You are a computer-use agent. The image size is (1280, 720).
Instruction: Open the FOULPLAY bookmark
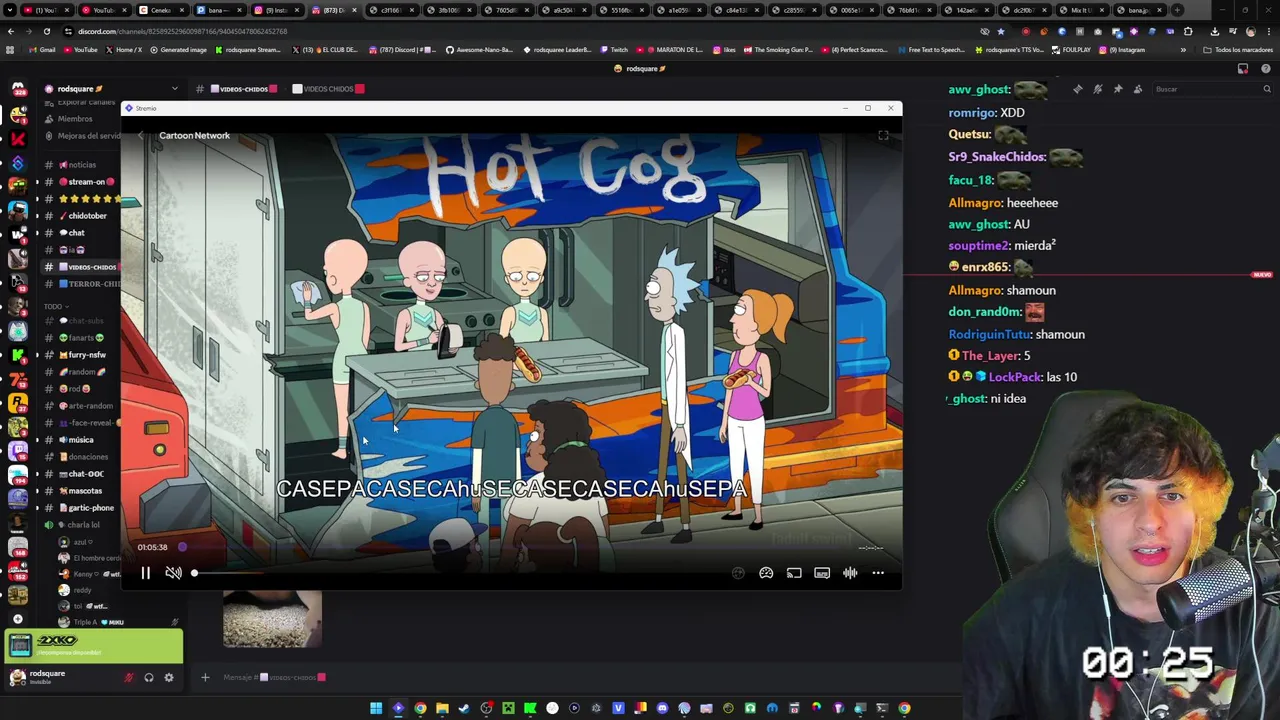1071,50
